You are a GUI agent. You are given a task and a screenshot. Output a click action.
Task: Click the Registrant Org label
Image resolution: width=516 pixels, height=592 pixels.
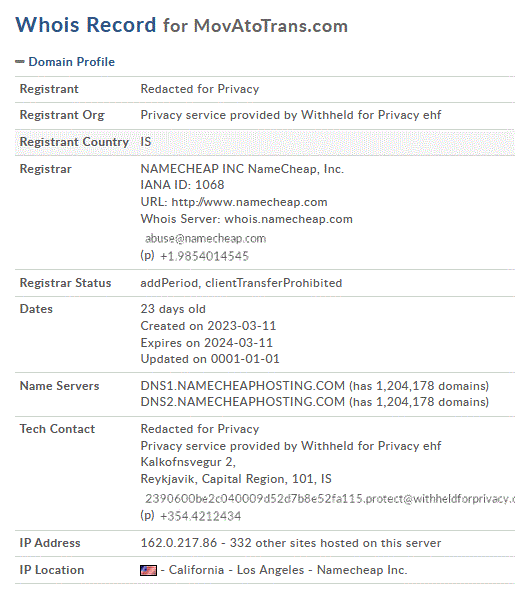pyautogui.click(x=62, y=115)
